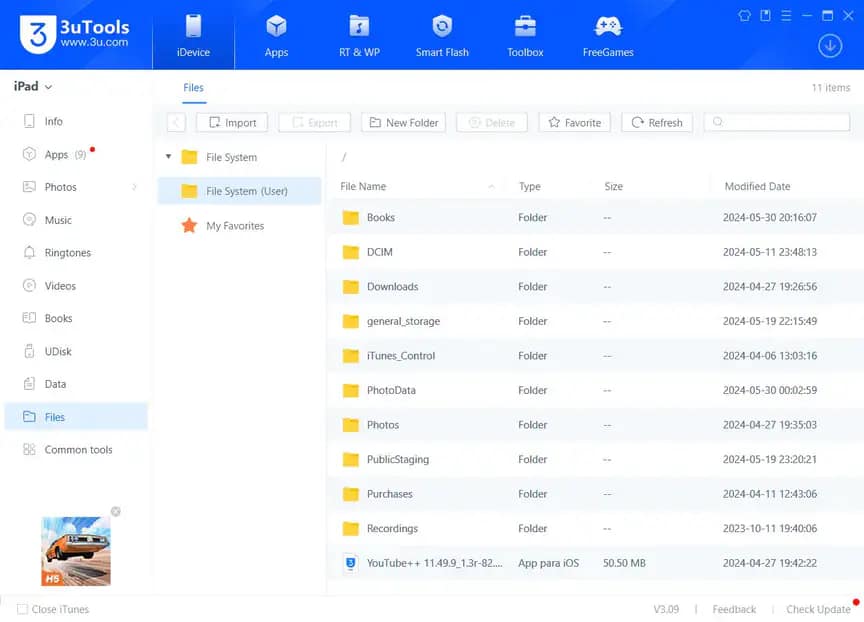Switch to the Files tab
864x622 pixels.
pyautogui.click(x=193, y=88)
